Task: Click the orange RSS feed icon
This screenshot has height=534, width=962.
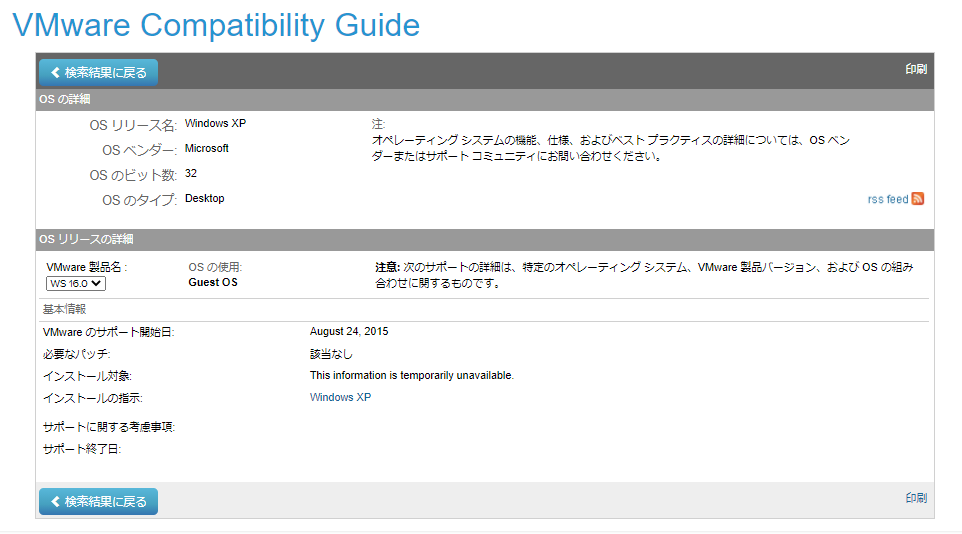Action: (918, 198)
